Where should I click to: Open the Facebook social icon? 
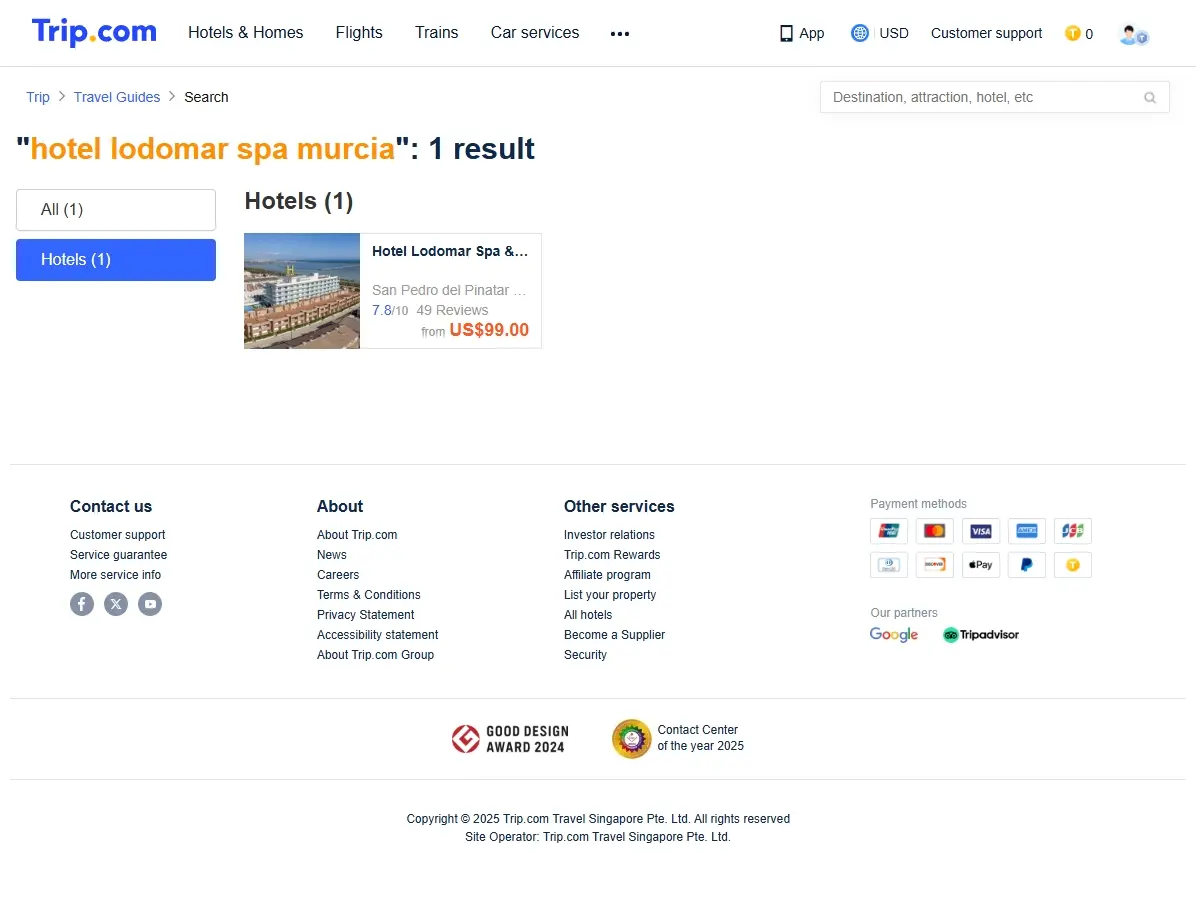click(x=82, y=604)
